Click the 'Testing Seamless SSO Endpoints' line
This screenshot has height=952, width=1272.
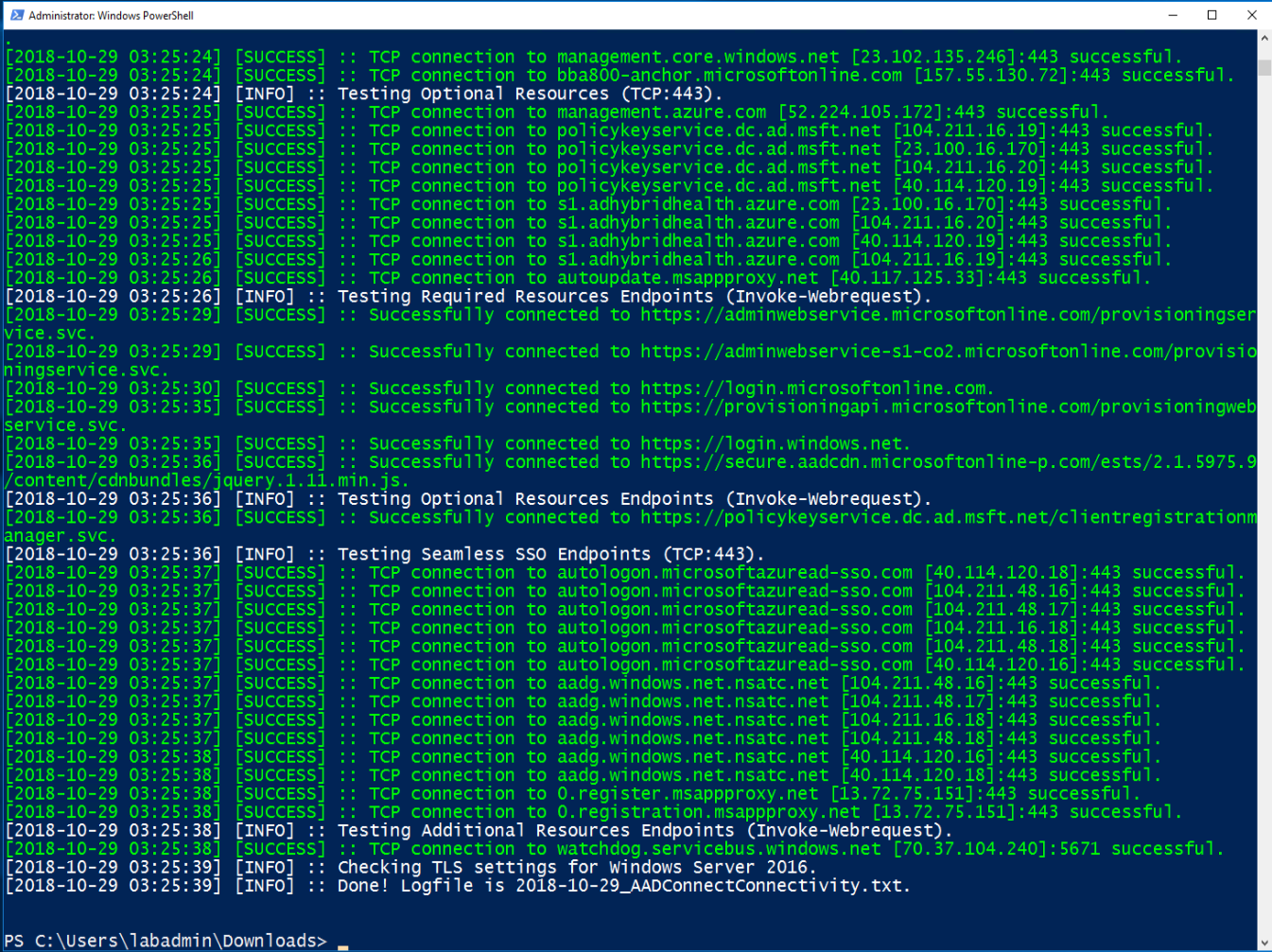pos(550,554)
